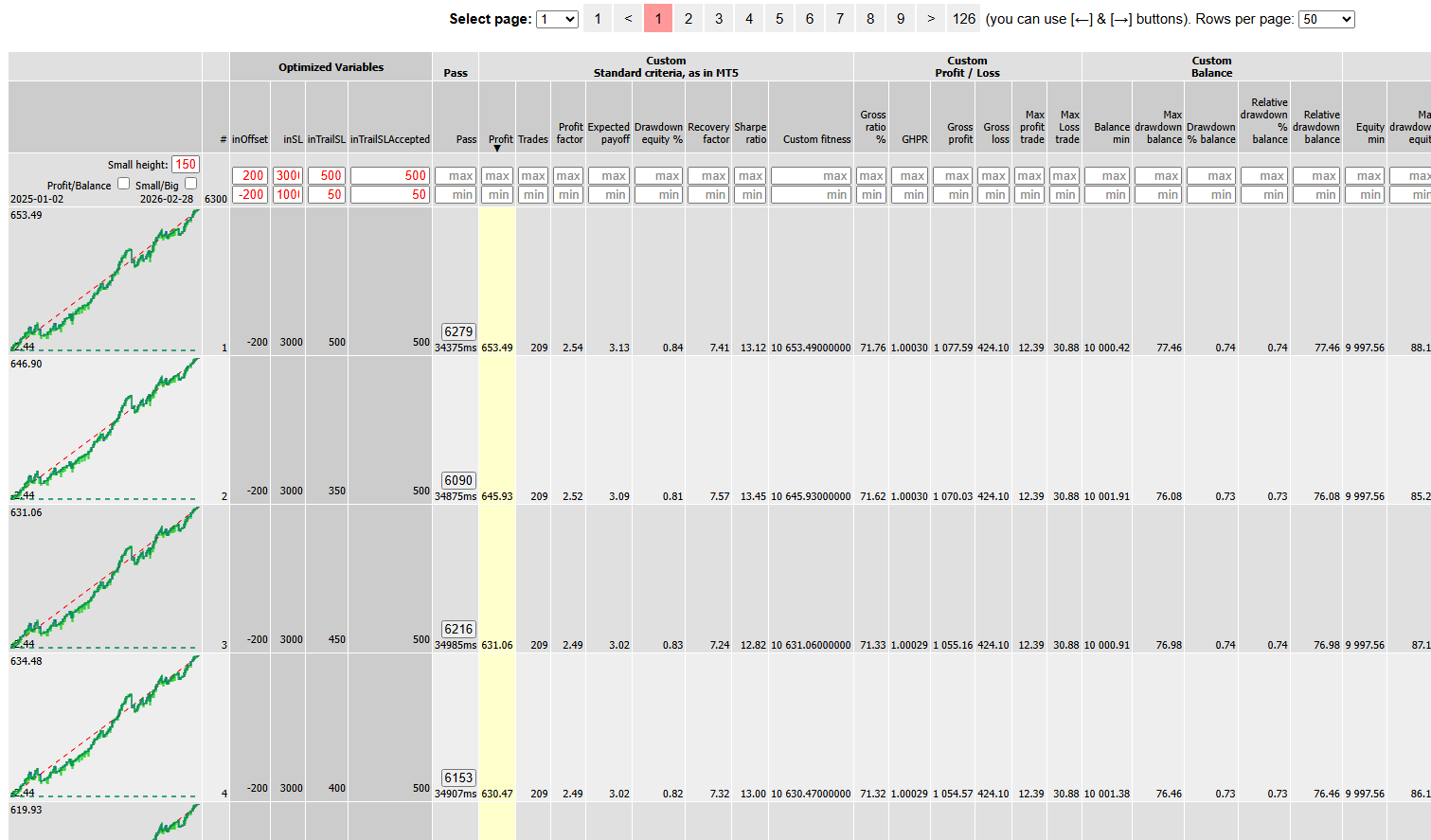Click the Small height input field

coord(186,165)
